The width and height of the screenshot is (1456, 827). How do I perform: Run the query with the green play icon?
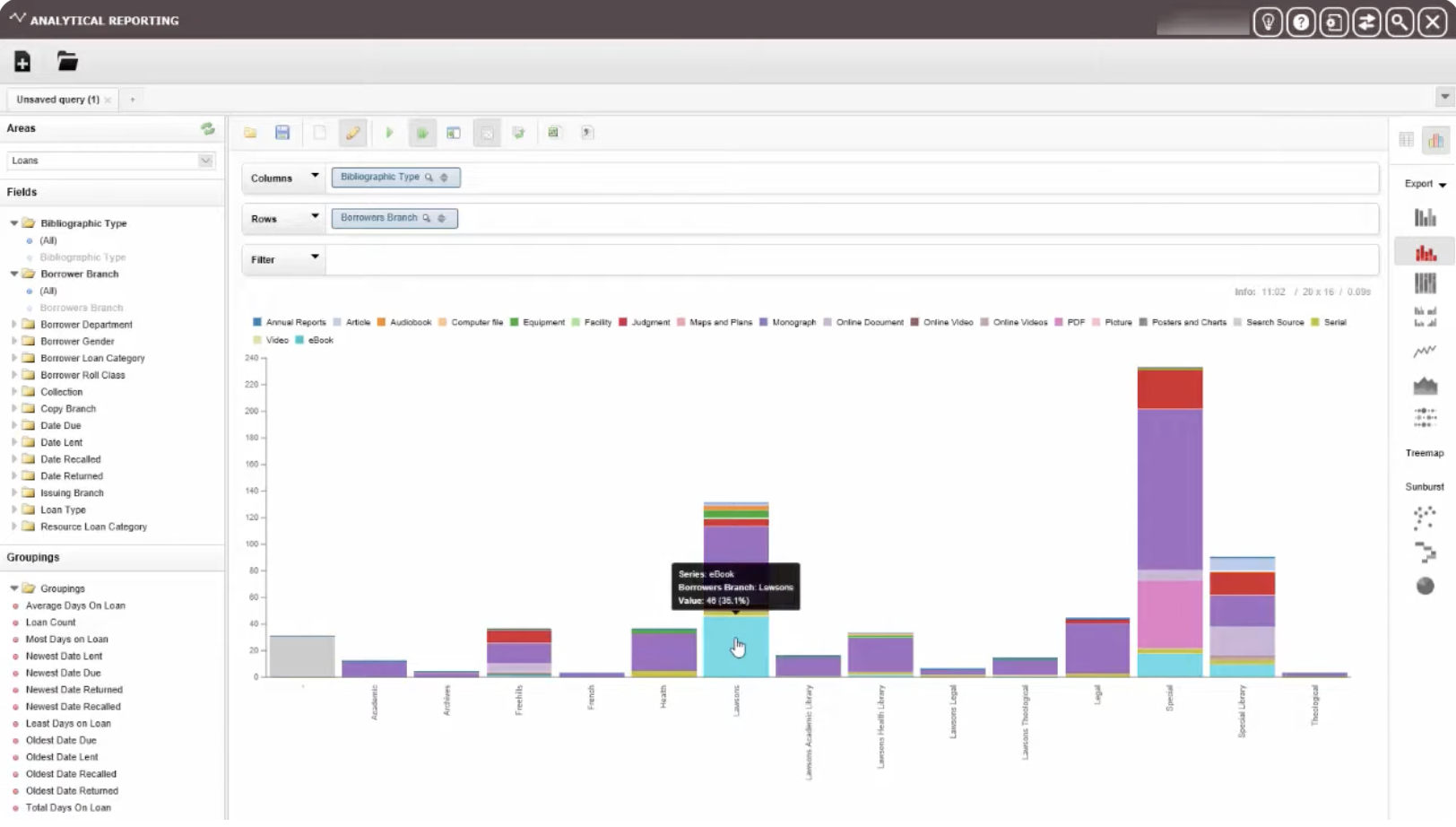click(389, 133)
